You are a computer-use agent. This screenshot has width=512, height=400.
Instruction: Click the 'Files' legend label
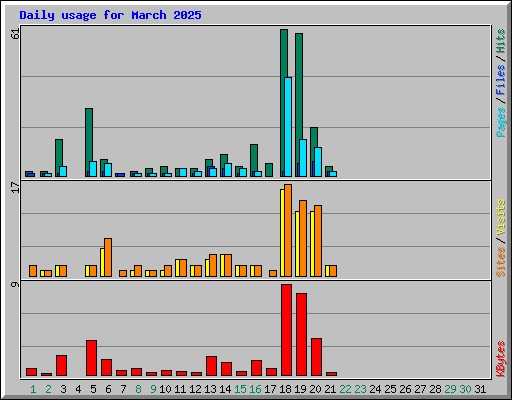pos(500,80)
